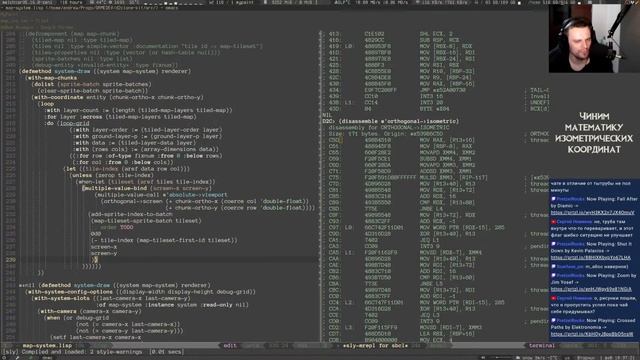
Task: Click the map-system.lisp buffer name in mode line
Action: 47,346
